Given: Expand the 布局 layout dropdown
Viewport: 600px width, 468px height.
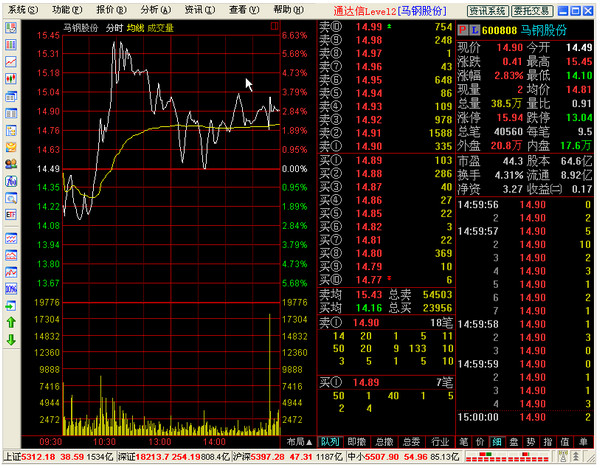Looking at the screenshot, I should click(x=299, y=442).
